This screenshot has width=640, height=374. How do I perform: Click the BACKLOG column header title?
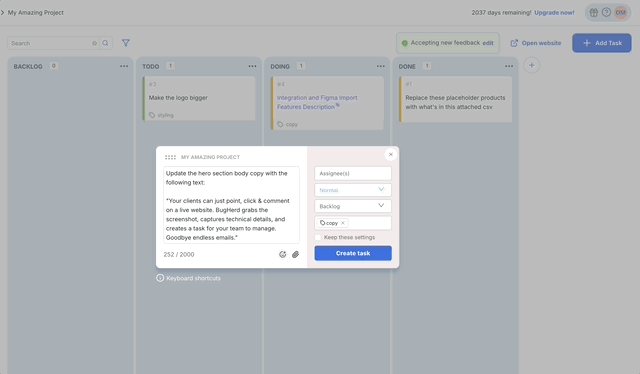(x=28, y=67)
